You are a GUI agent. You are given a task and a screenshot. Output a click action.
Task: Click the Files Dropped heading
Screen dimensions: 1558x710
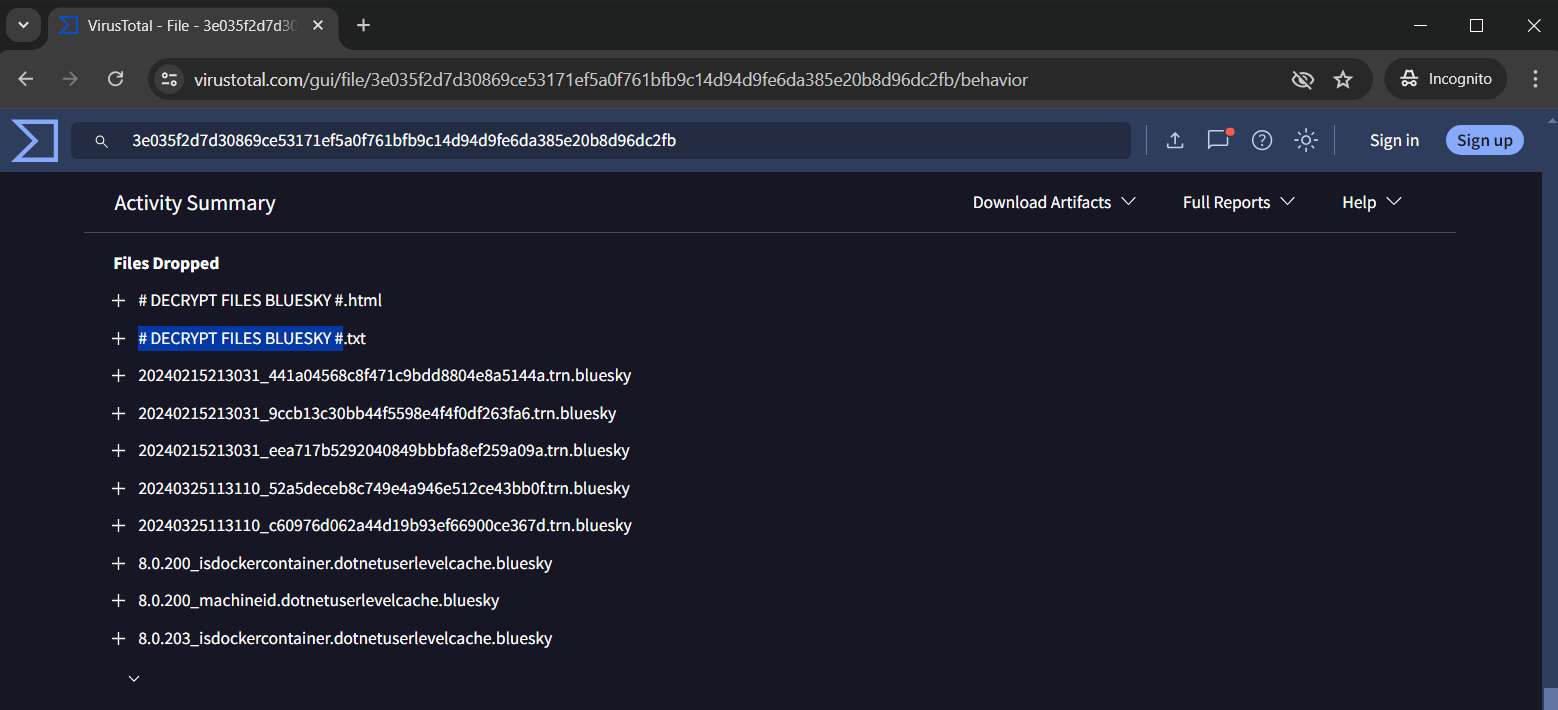coord(166,263)
